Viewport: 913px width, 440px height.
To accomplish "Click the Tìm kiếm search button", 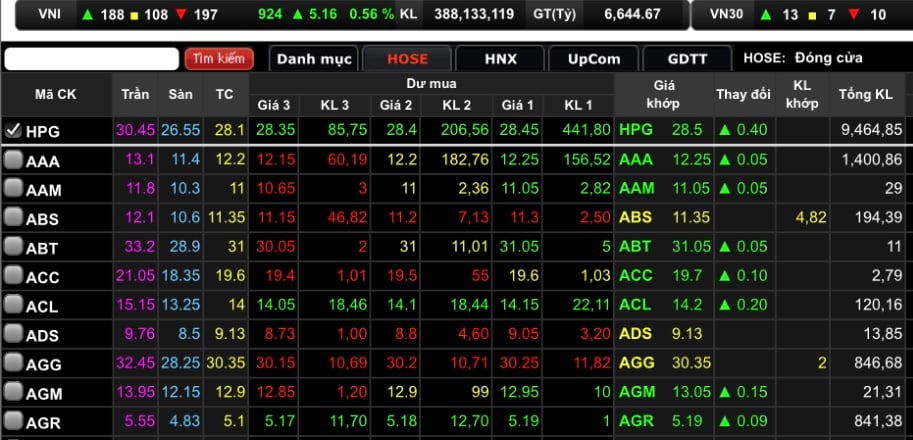I will tap(219, 59).
